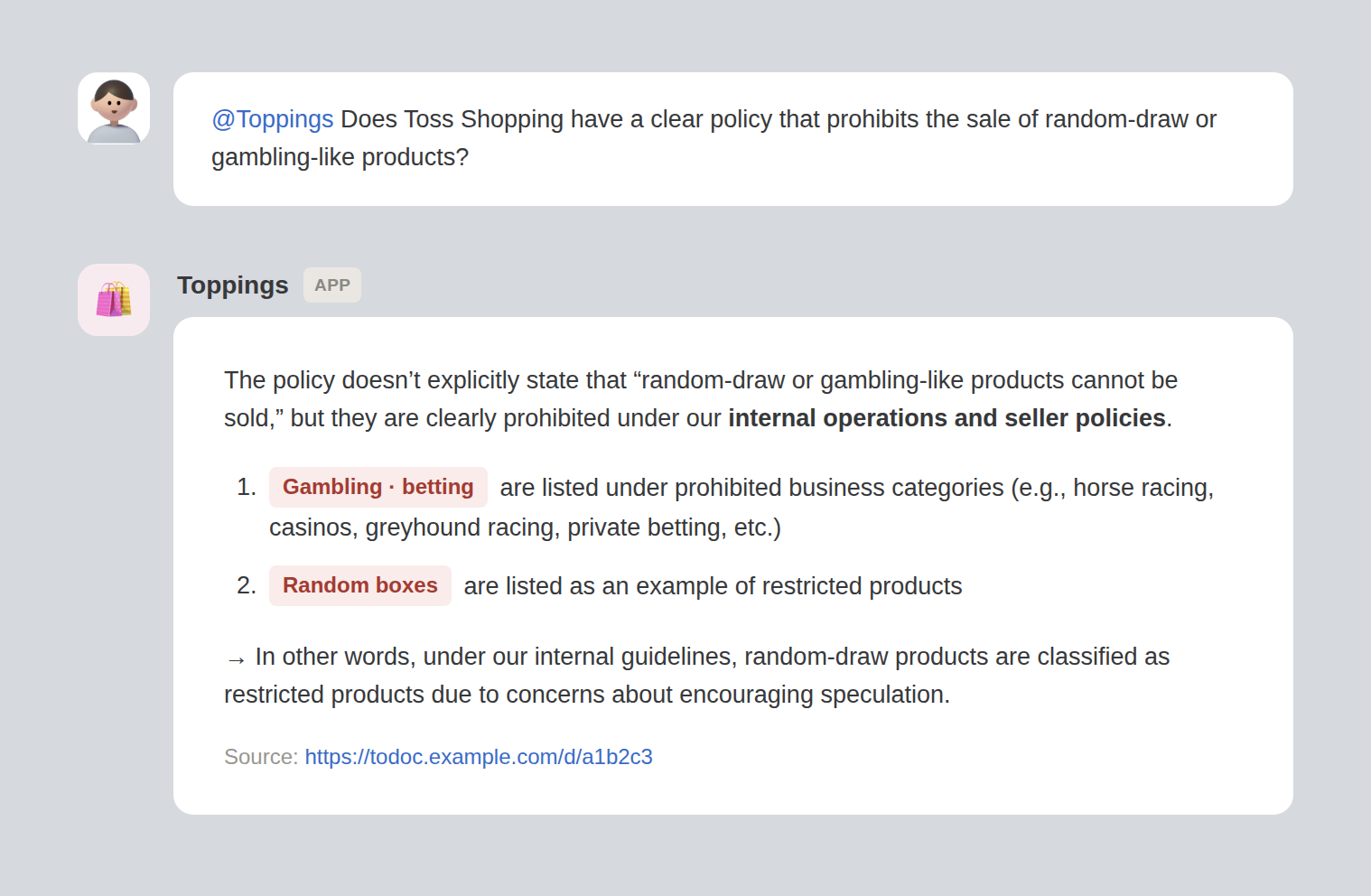The height and width of the screenshot is (896, 1371).
Task: Click the phrase 'gambling-like products?' in question
Action: click(340, 157)
